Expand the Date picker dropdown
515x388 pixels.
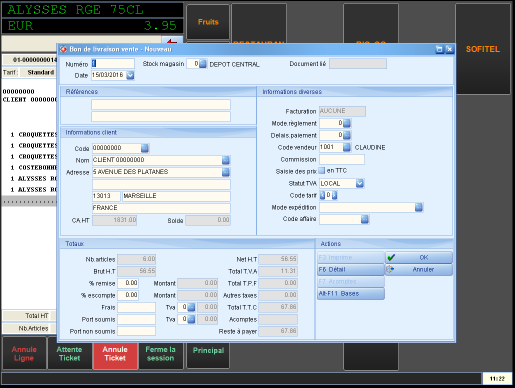(x=130, y=75)
